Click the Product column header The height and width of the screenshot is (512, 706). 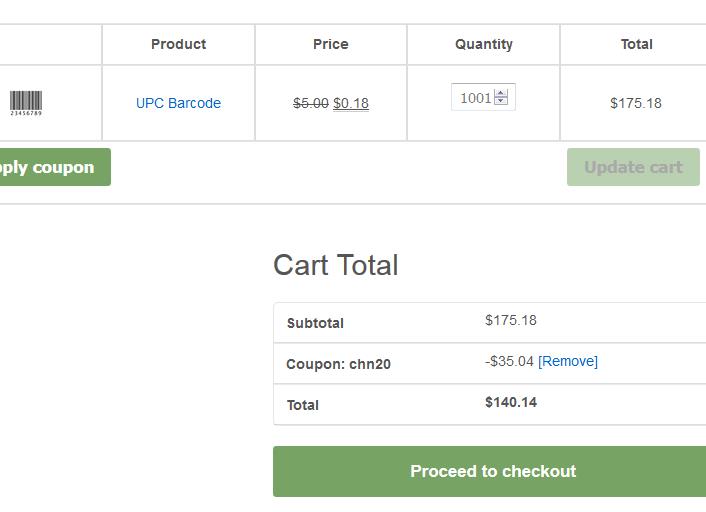tap(178, 44)
